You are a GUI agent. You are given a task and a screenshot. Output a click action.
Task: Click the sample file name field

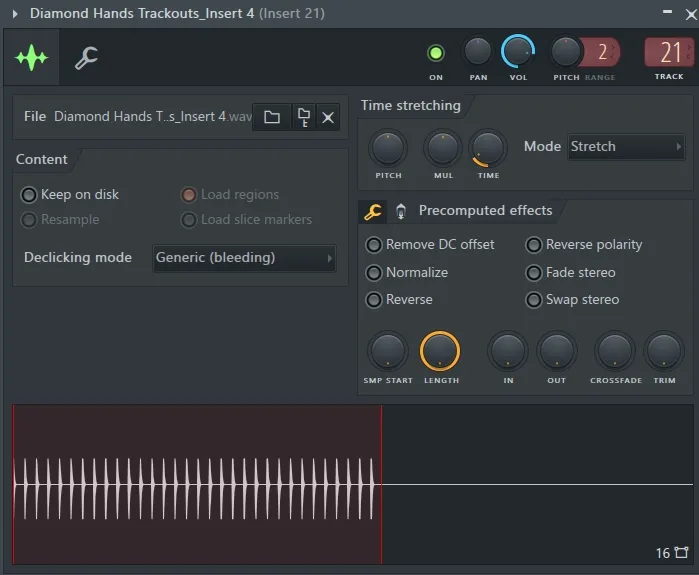(x=152, y=117)
